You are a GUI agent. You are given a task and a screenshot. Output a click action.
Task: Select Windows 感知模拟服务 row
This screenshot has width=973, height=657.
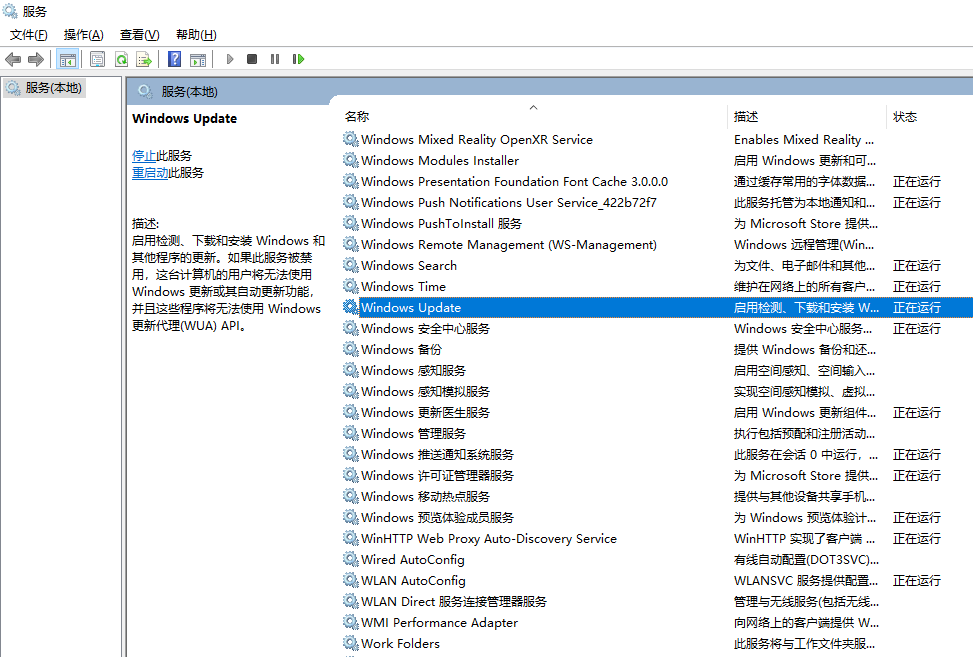[x=657, y=391]
